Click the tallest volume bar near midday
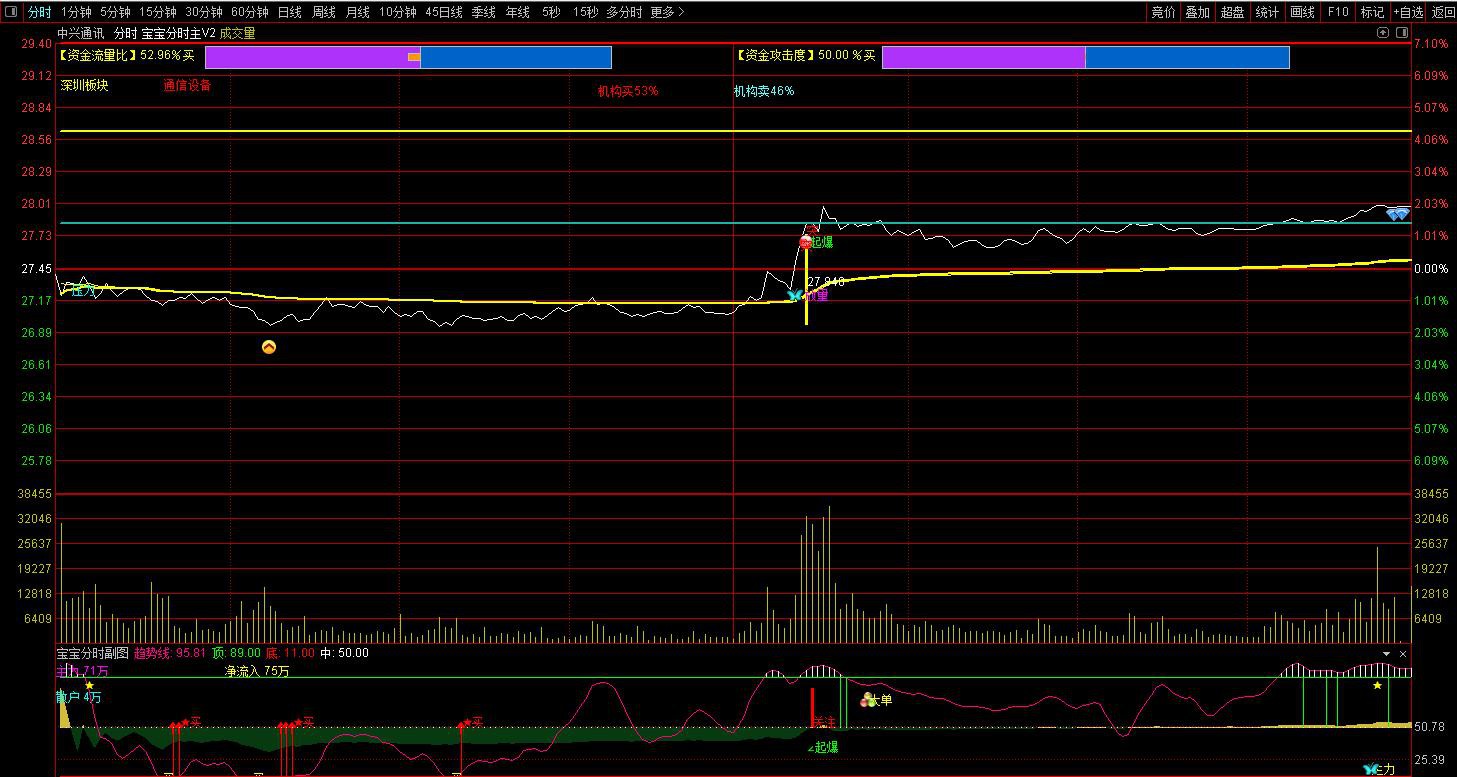The image size is (1457, 777). pos(828,574)
